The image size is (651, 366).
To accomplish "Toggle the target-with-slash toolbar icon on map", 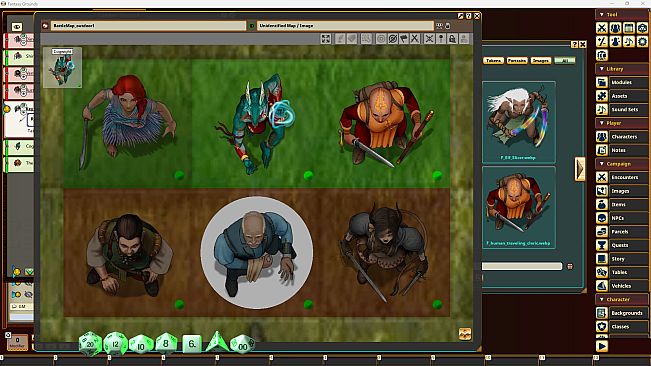I will tap(393, 39).
